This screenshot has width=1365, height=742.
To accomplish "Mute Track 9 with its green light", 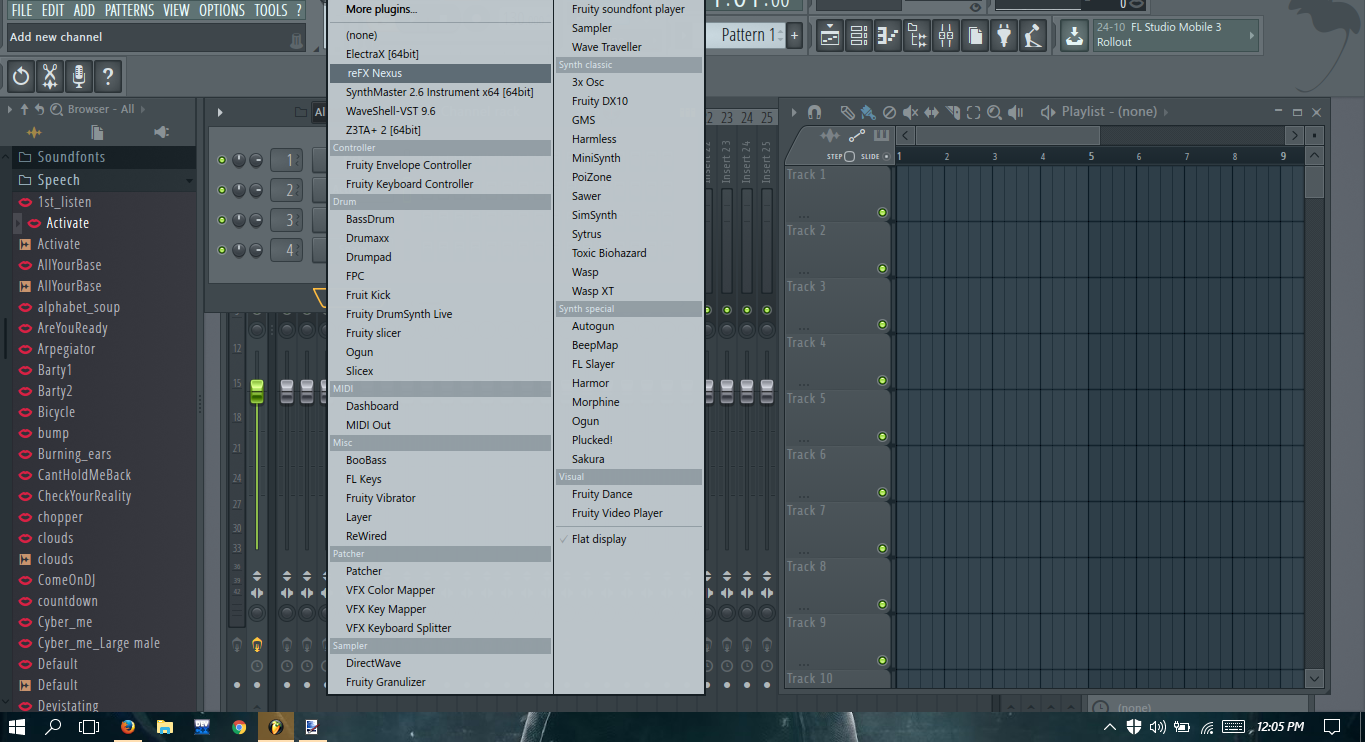I will tap(882, 660).
